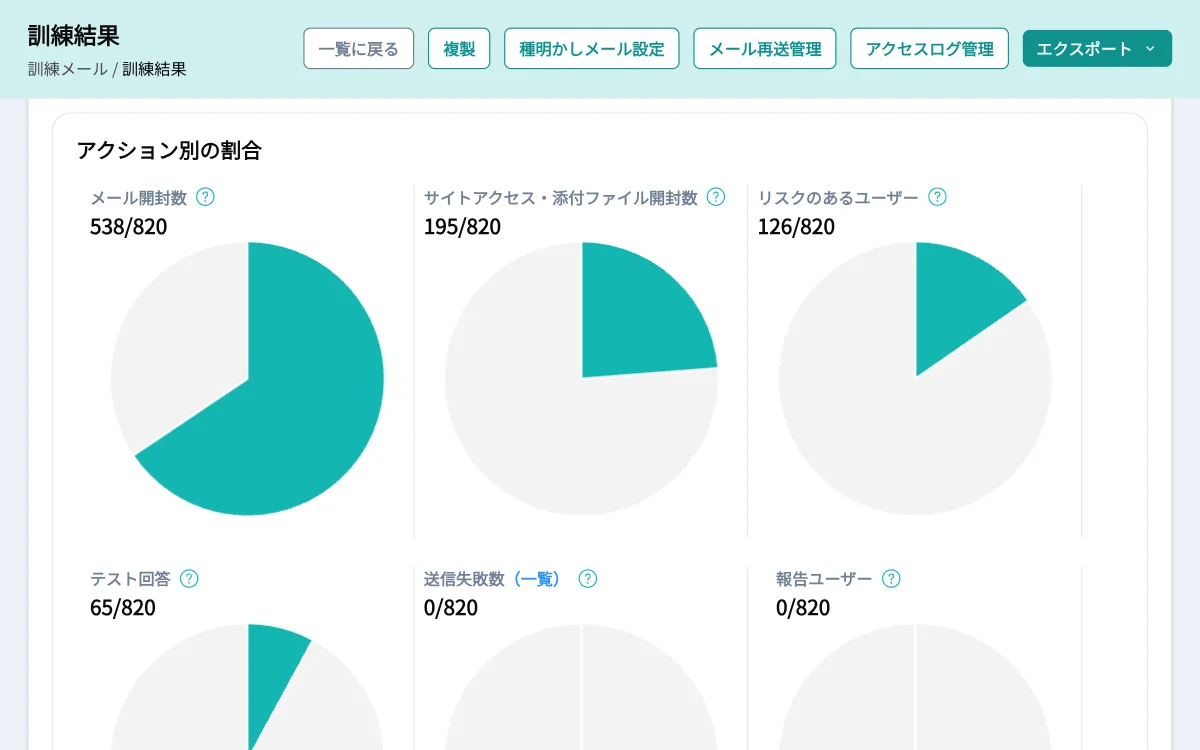The image size is (1200, 750).
Task: Open help icon beside テスト回答
Action: [x=189, y=579]
